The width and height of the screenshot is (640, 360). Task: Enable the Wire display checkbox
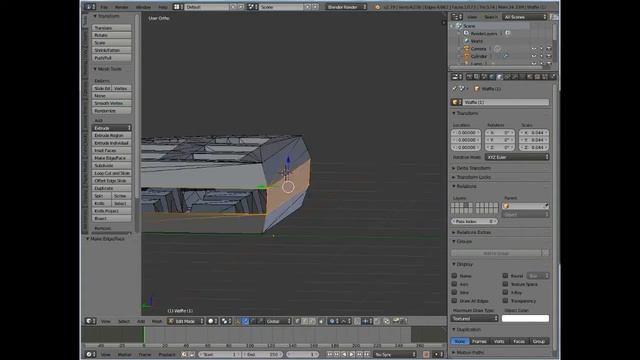tap(454, 292)
